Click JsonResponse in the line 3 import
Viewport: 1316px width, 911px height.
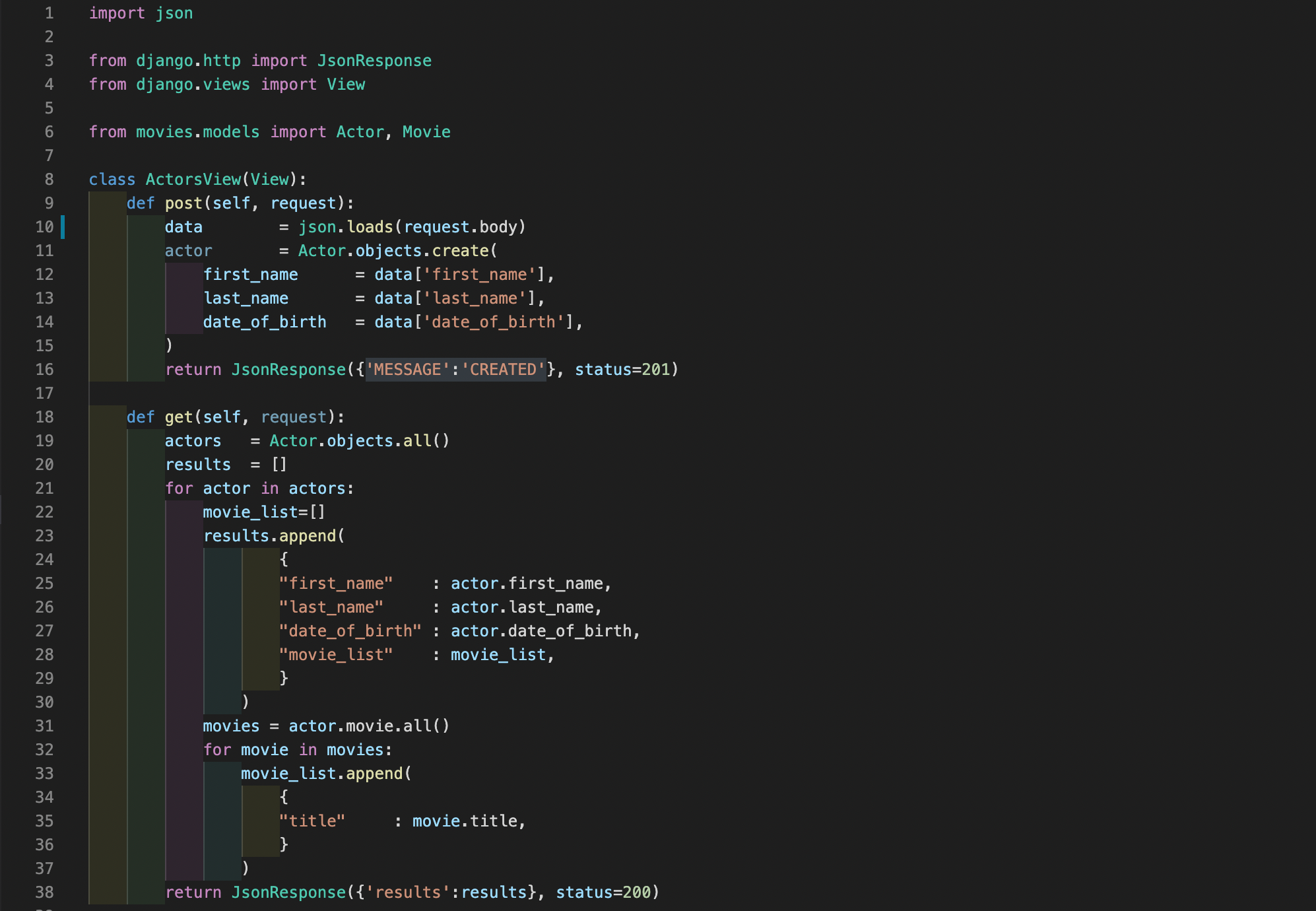click(x=374, y=61)
